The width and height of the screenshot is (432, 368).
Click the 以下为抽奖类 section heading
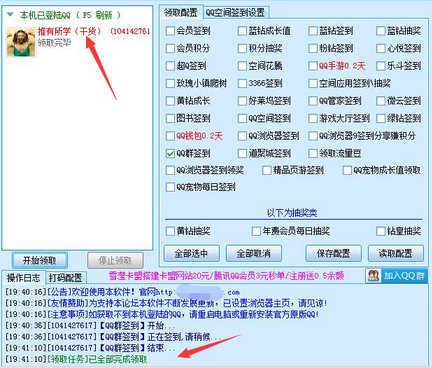(x=292, y=213)
